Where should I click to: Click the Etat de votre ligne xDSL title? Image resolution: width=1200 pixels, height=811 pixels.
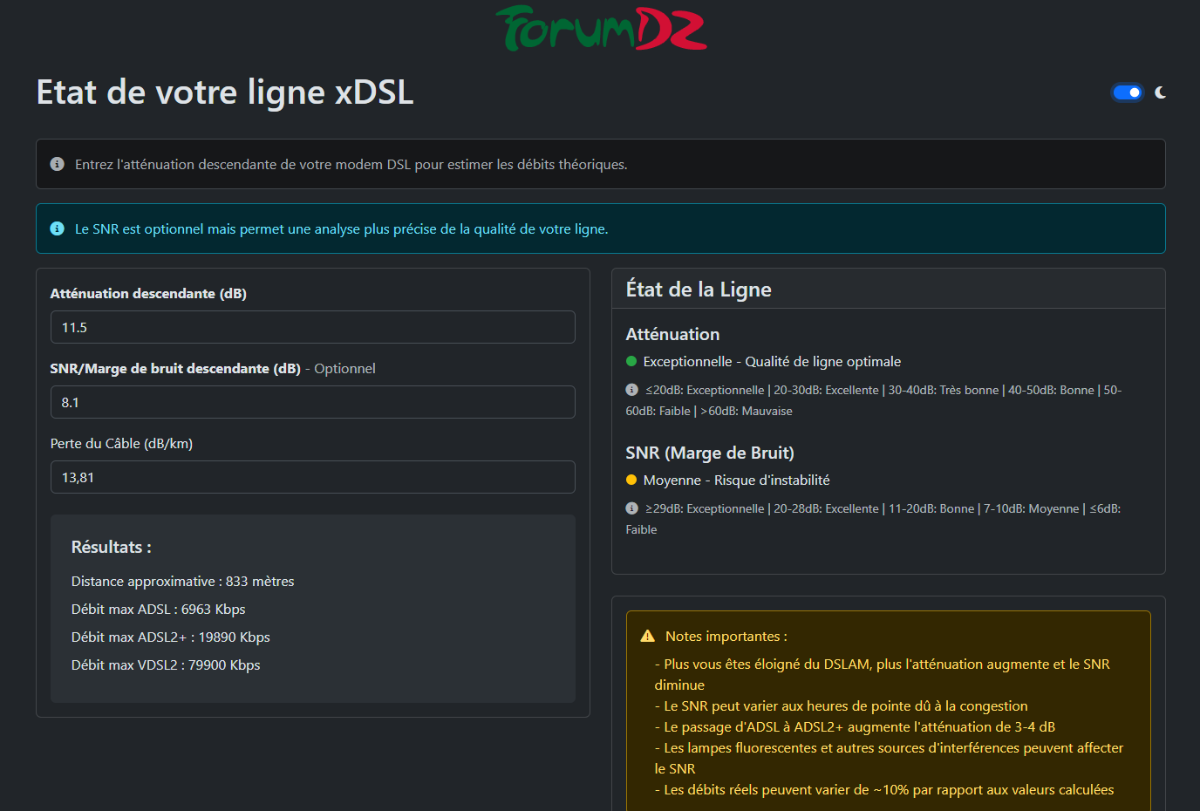click(225, 93)
